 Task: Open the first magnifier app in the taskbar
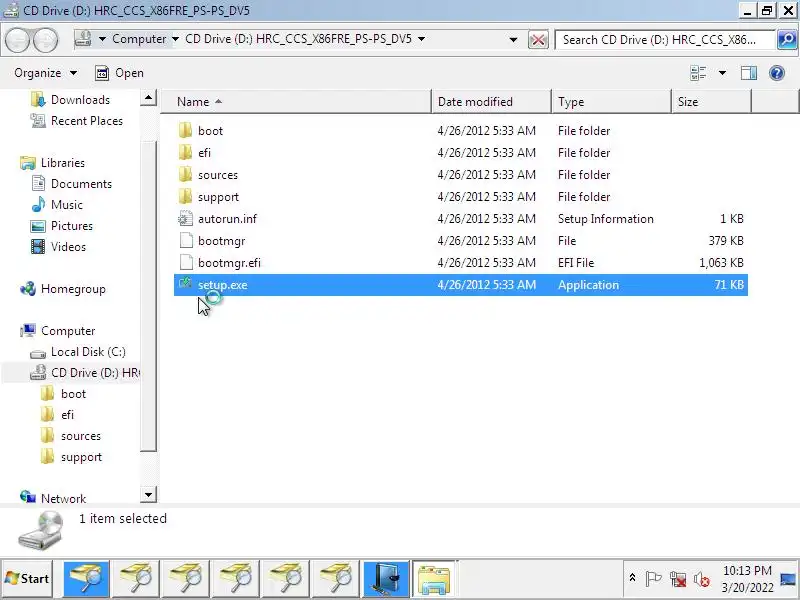(x=86, y=579)
